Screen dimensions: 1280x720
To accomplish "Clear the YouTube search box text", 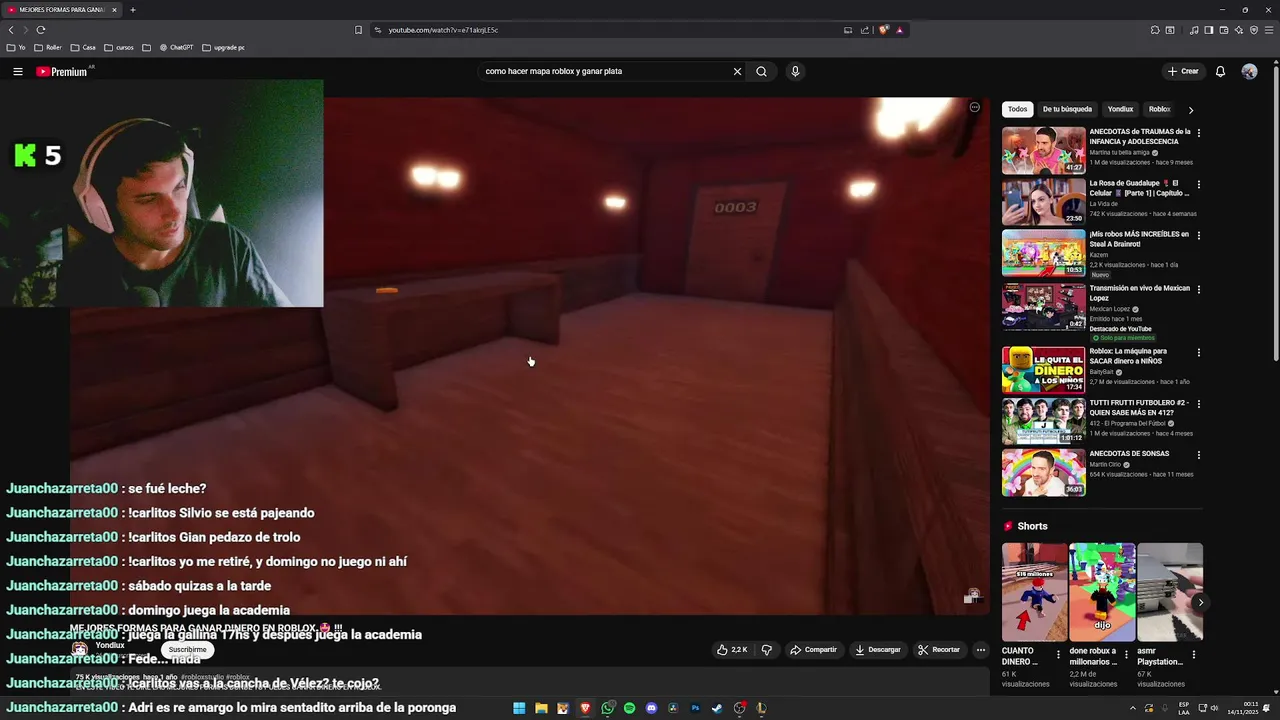I will [x=737, y=71].
